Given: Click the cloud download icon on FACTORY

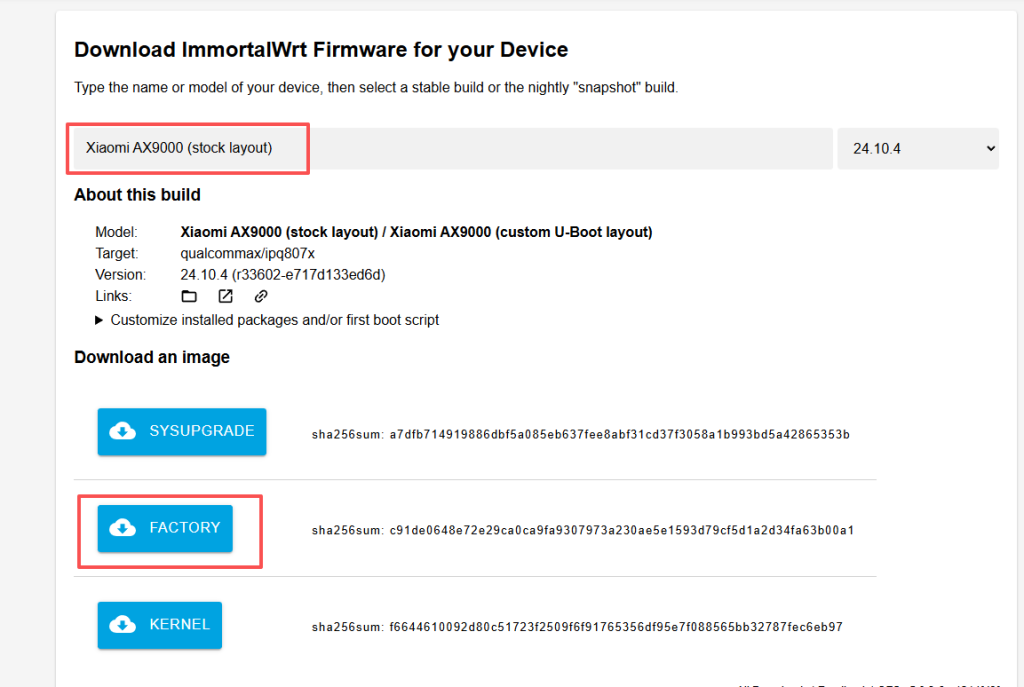Looking at the screenshot, I should click(x=122, y=527).
